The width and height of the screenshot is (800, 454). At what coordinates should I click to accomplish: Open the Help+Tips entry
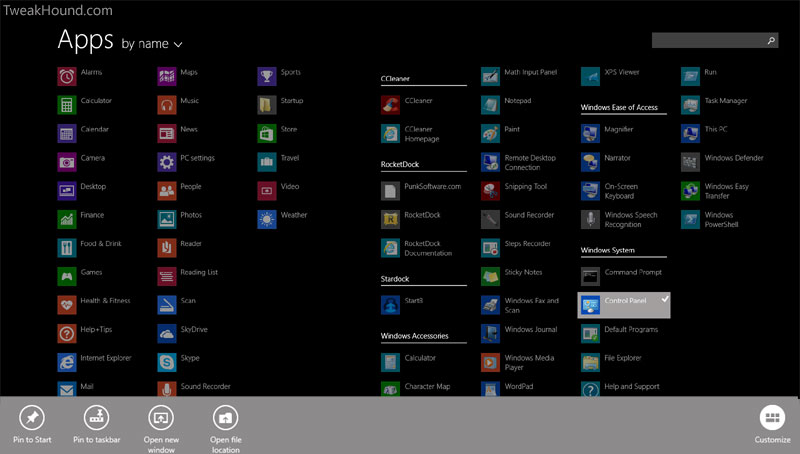85,334
